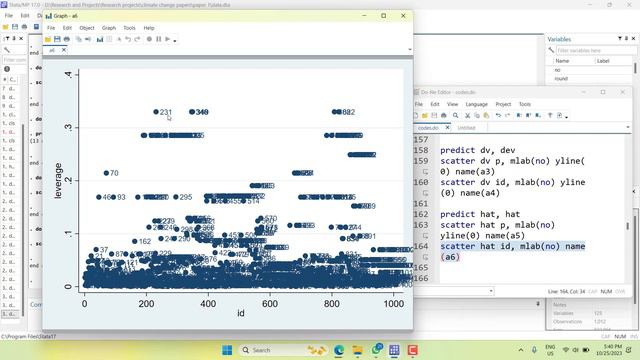
Task: Start recording with Graph toolbar record button
Action: click(x=149, y=39)
